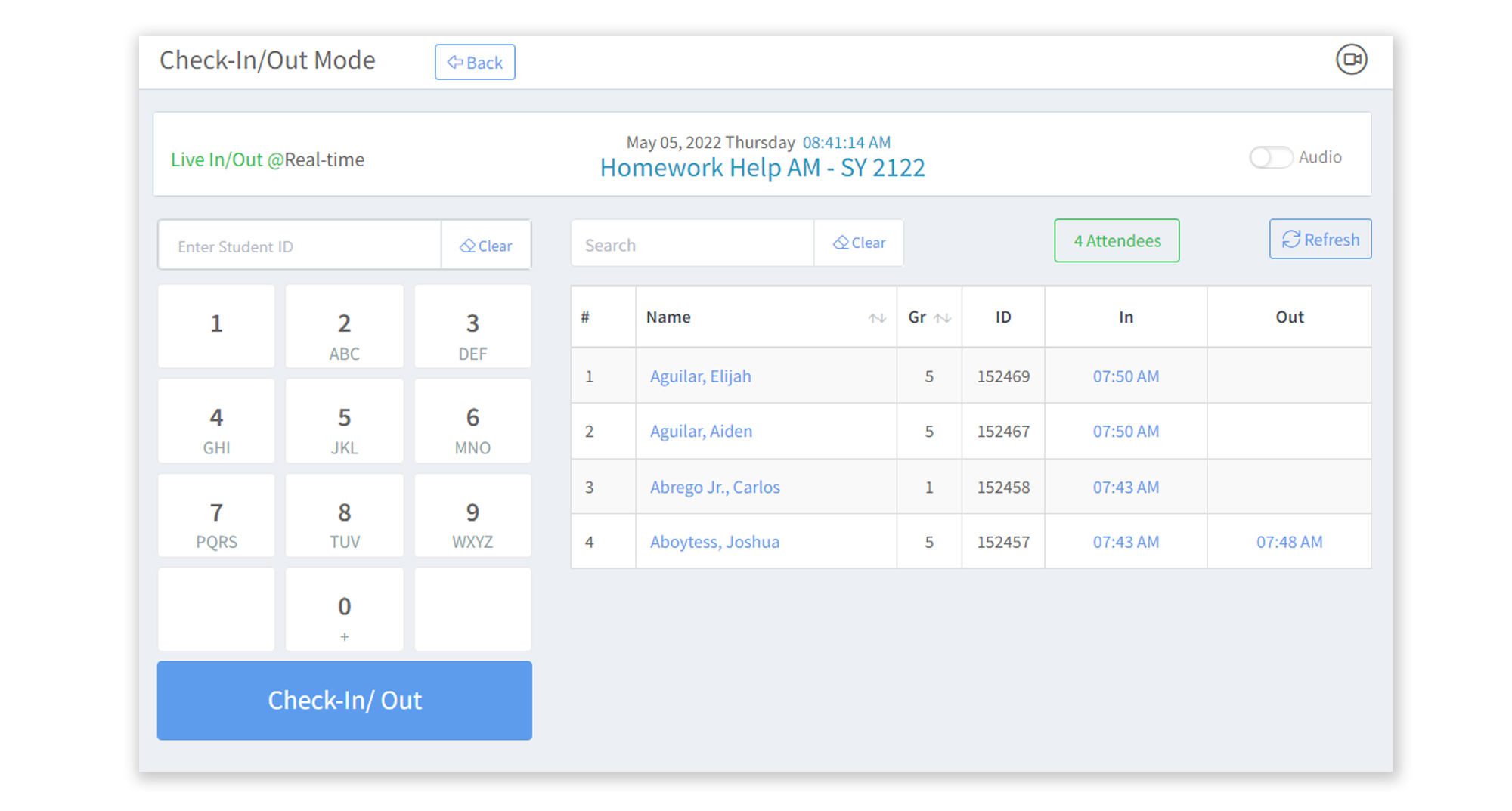Screen dimensions: 1512x811
Task: Clear the attendee Search box
Action: [x=859, y=243]
